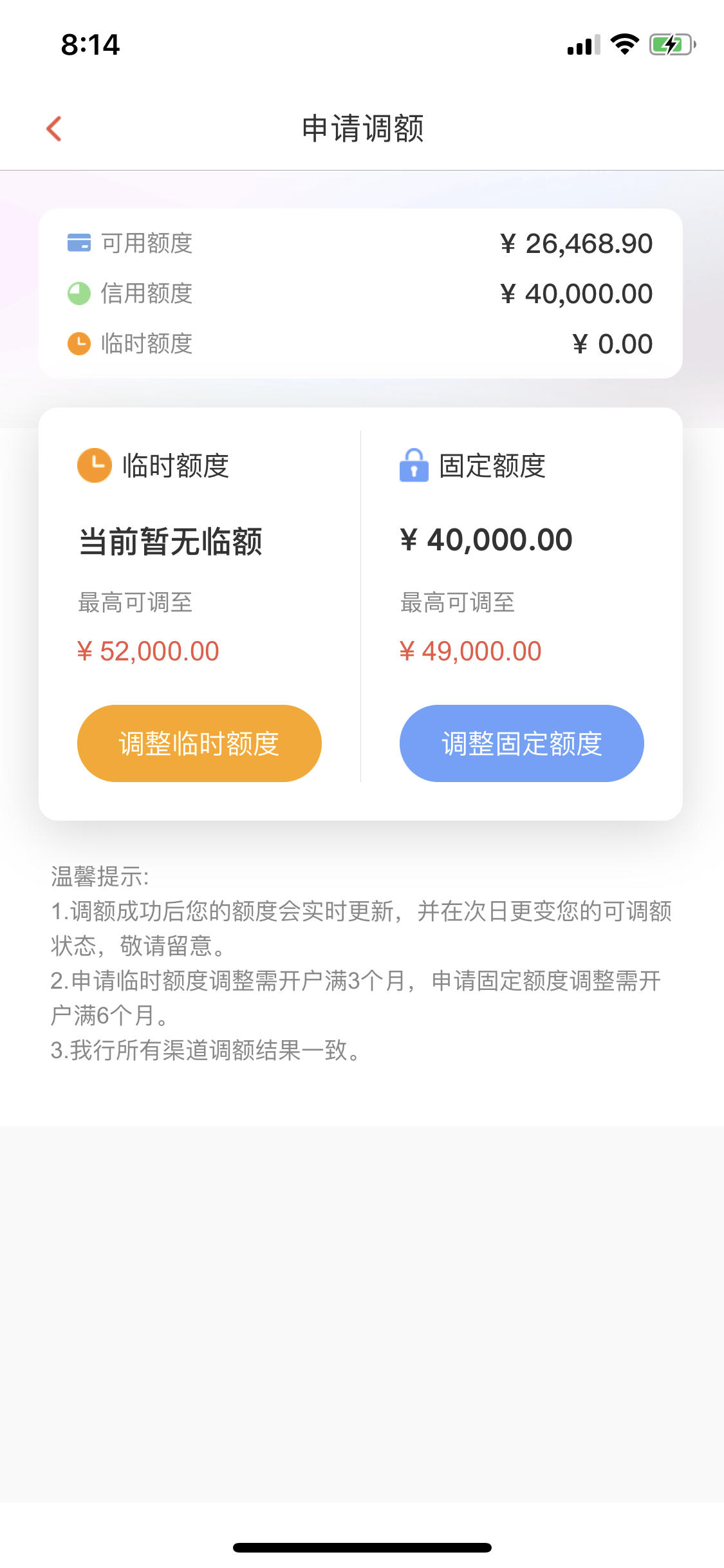Screen dimensions: 724x1568
Task: Tap the home indicator bar at bottom
Action: [362, 1547]
